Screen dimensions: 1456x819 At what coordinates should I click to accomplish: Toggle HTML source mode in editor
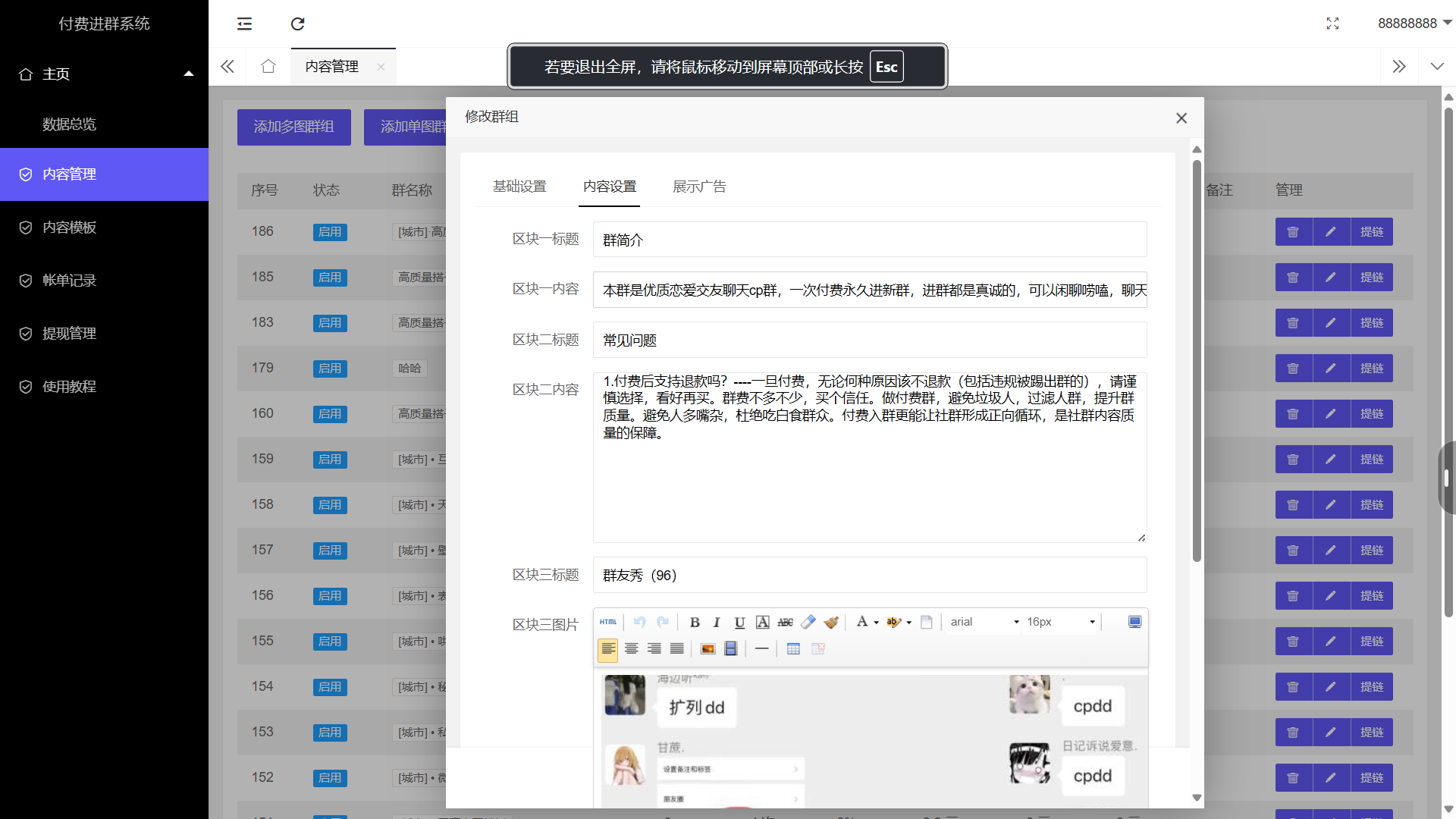608,622
